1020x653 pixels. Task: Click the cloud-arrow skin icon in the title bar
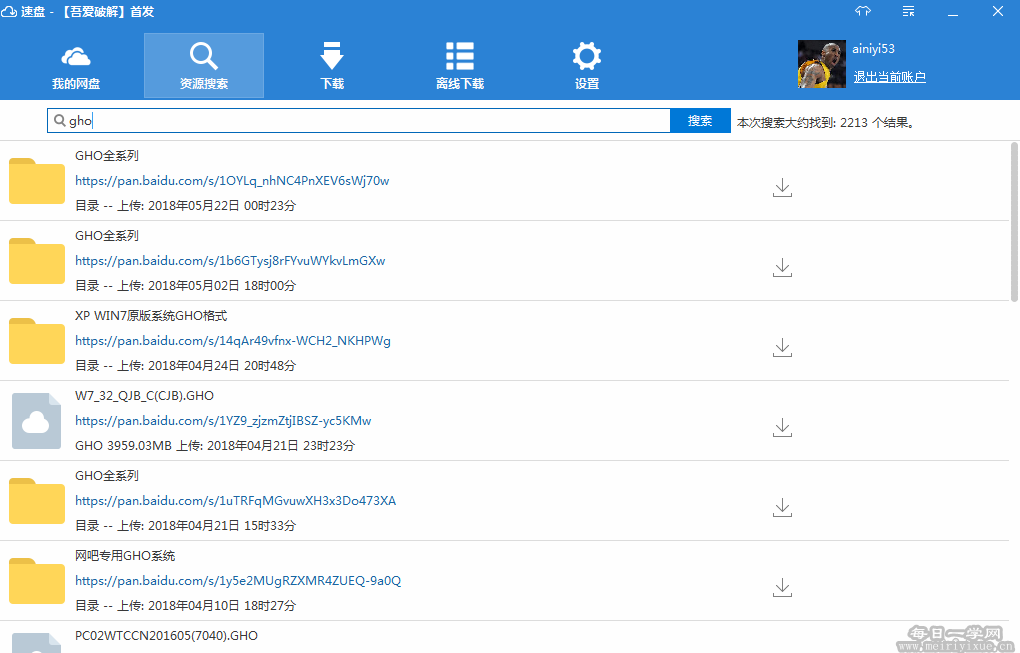[x=863, y=11]
